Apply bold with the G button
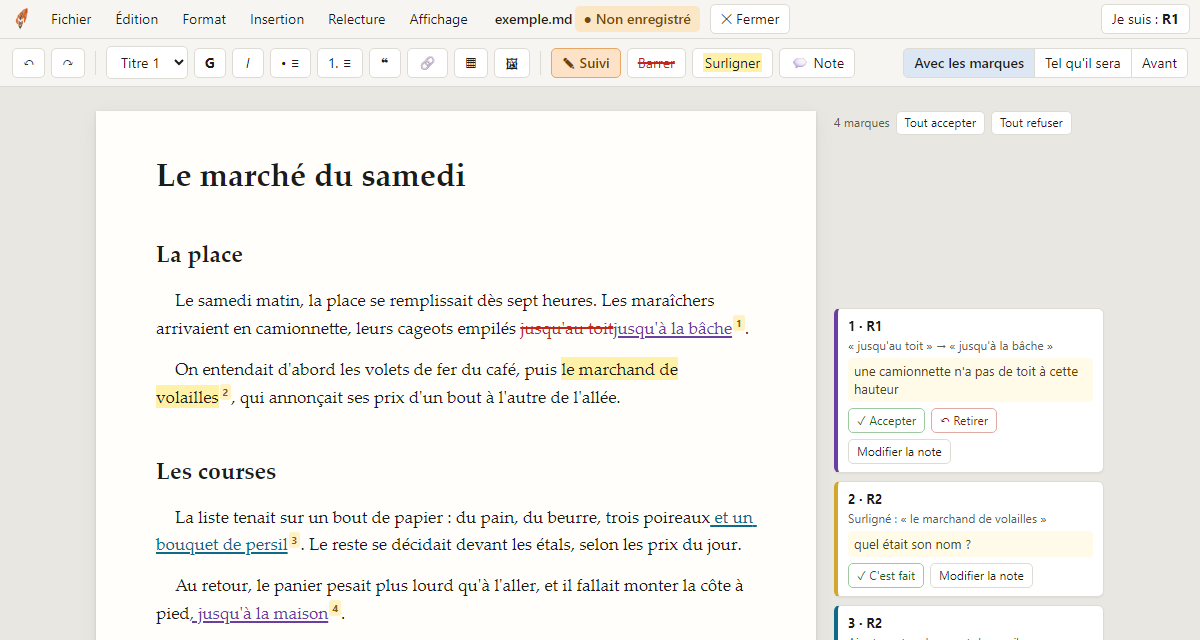The width and height of the screenshot is (1200, 640). [x=210, y=63]
